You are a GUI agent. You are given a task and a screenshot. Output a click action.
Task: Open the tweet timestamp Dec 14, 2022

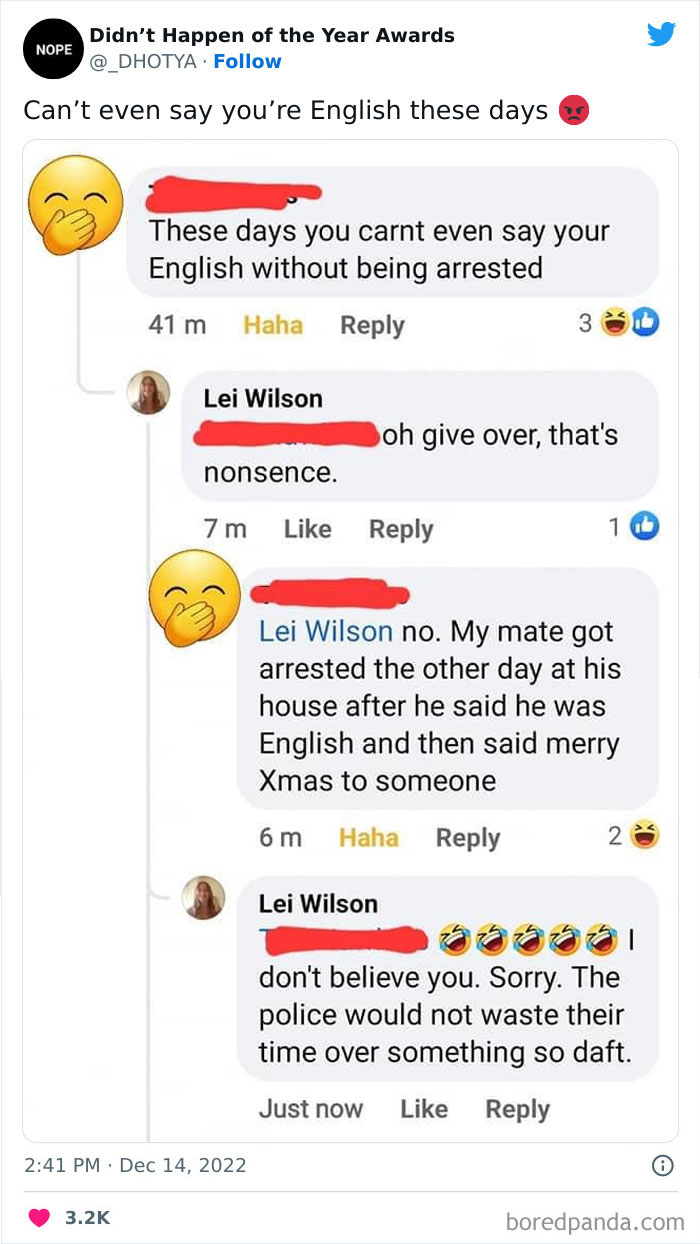135,1165
